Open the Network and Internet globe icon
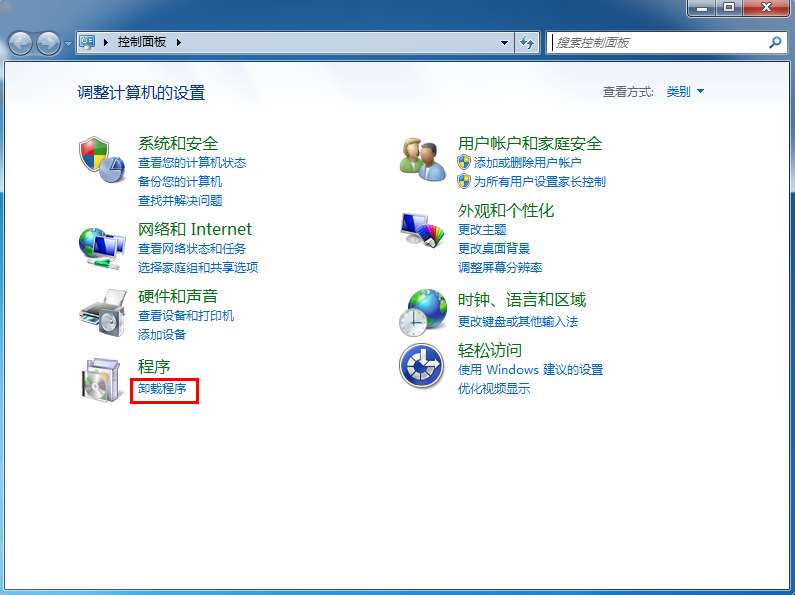 102,246
